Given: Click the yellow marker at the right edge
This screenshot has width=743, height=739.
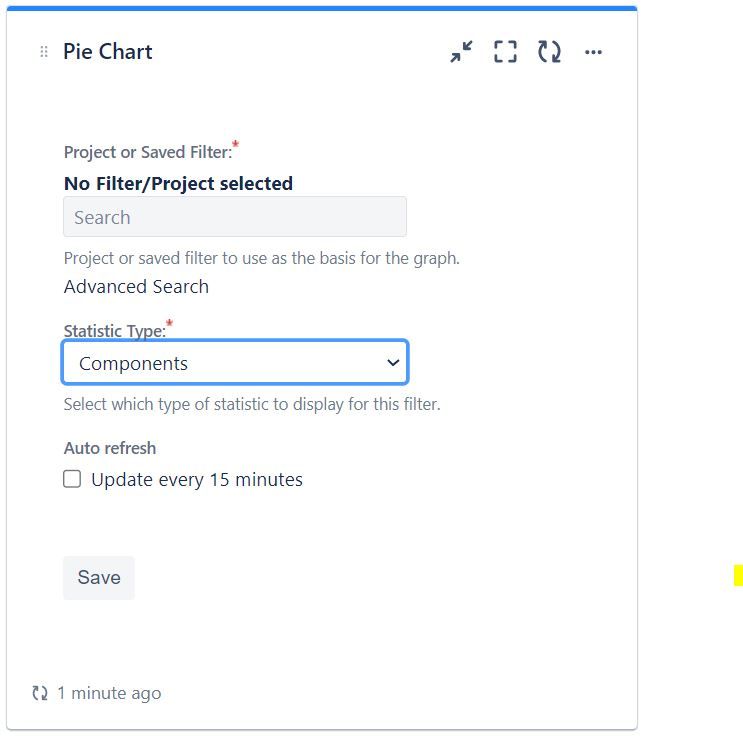Looking at the screenshot, I should pos(738,575).
